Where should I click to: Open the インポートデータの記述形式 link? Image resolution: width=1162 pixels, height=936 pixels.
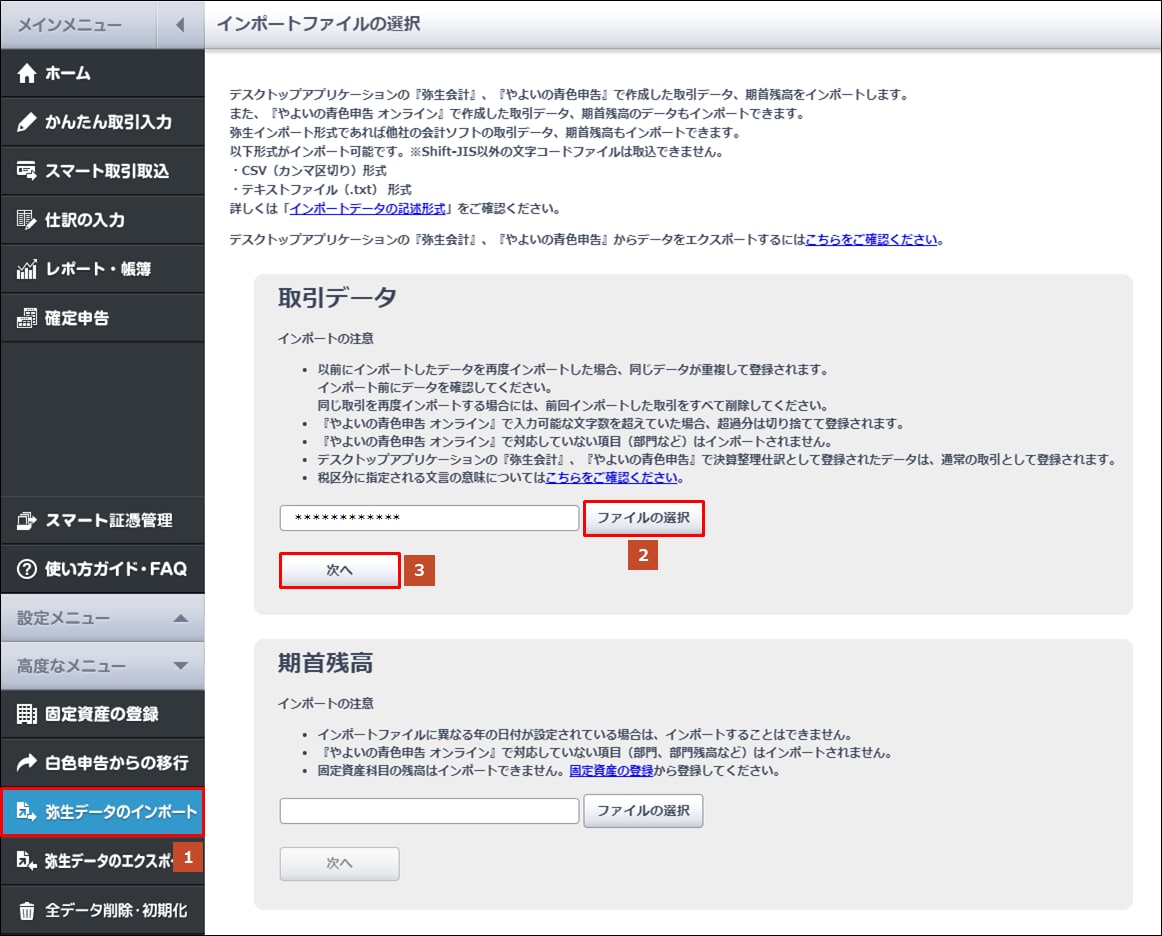368,208
